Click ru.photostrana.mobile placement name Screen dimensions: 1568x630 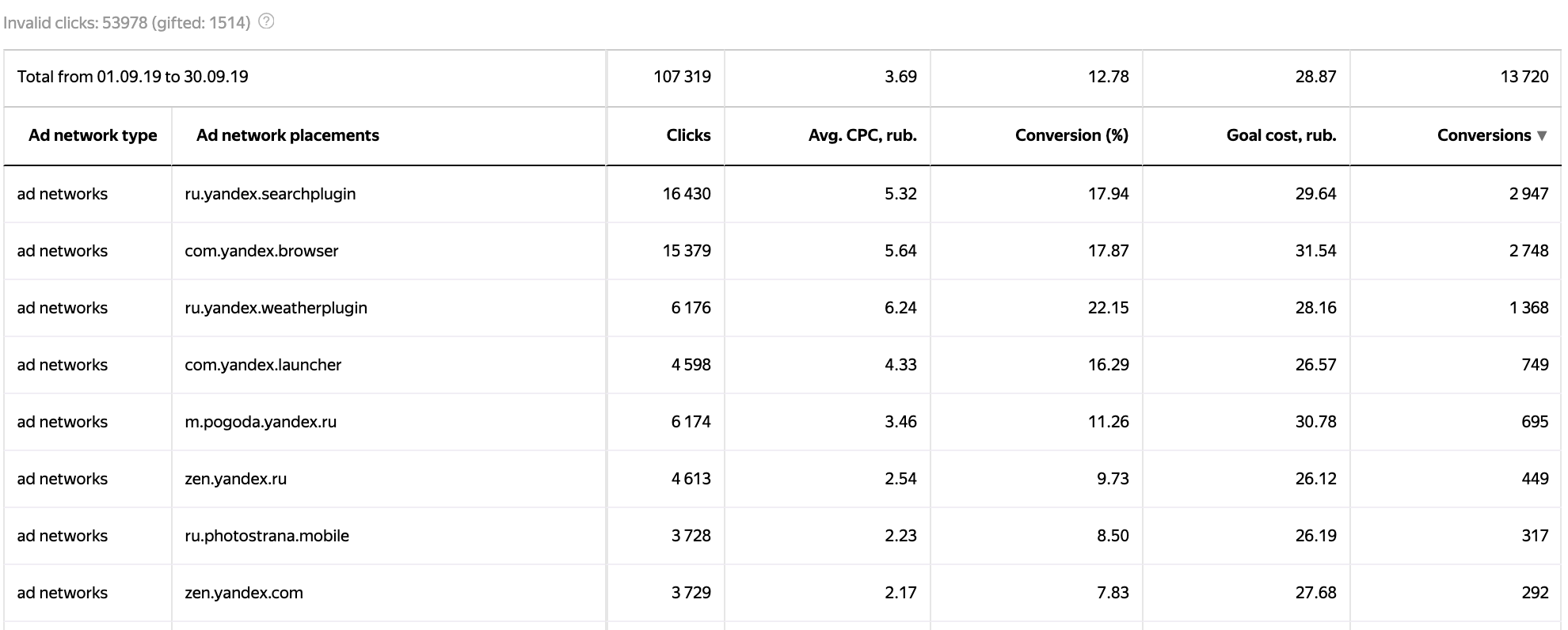267,536
